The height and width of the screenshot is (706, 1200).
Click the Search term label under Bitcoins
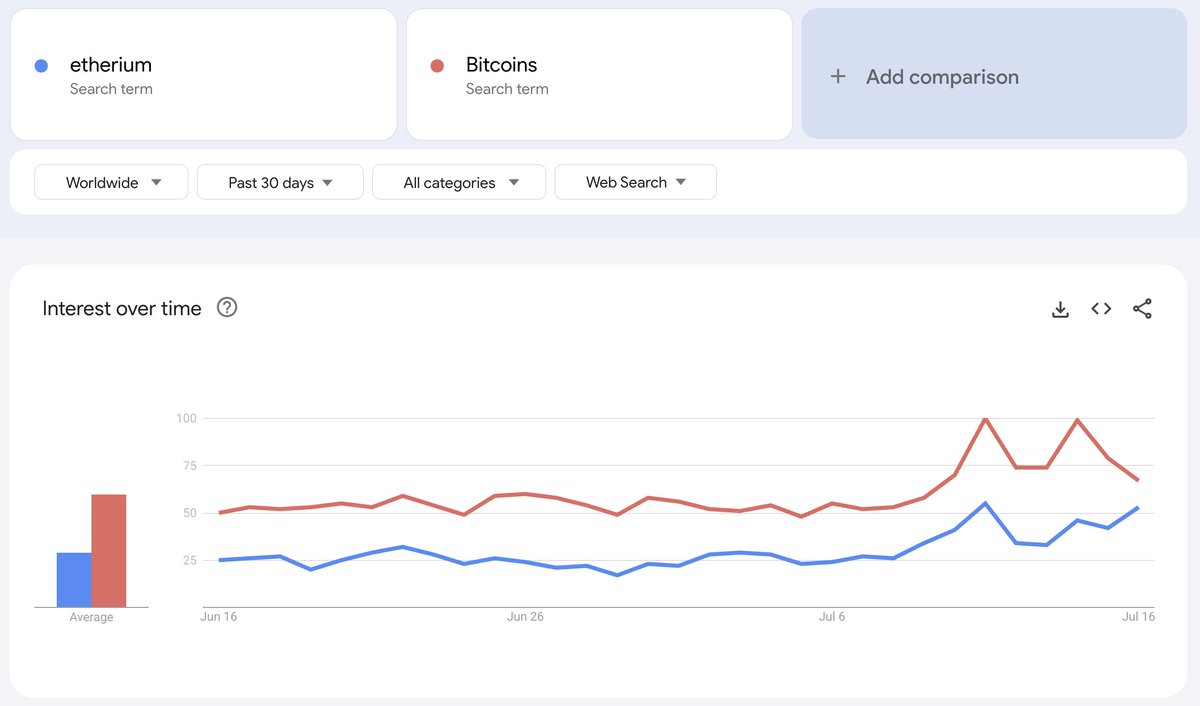pos(507,89)
